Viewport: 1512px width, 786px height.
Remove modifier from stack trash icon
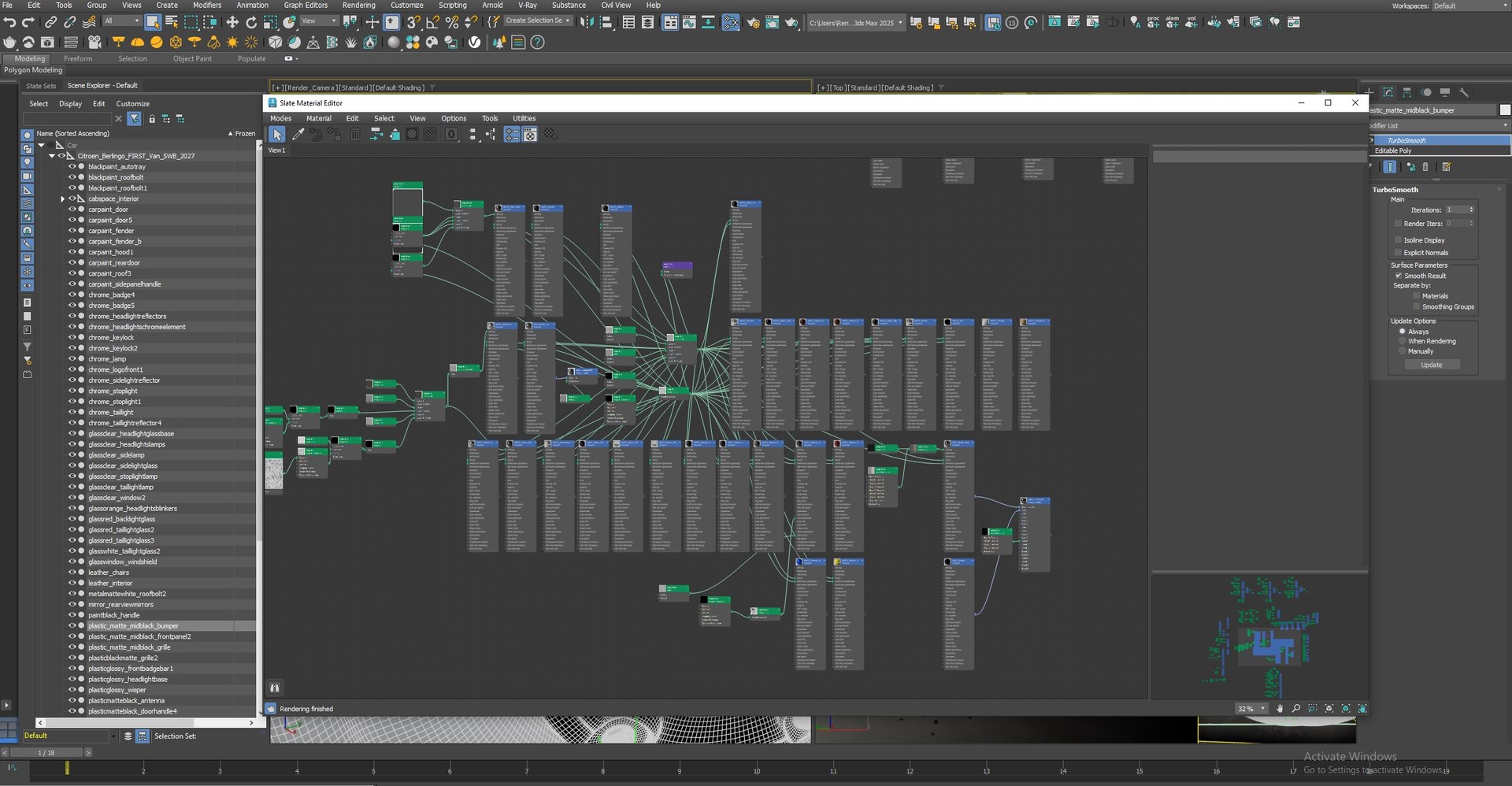click(x=1425, y=167)
